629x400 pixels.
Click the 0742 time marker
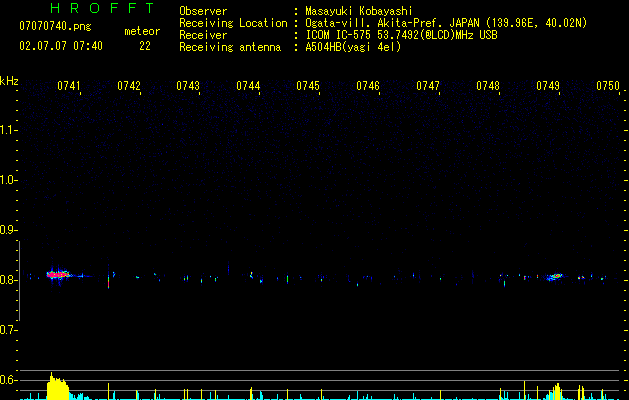tap(129, 86)
